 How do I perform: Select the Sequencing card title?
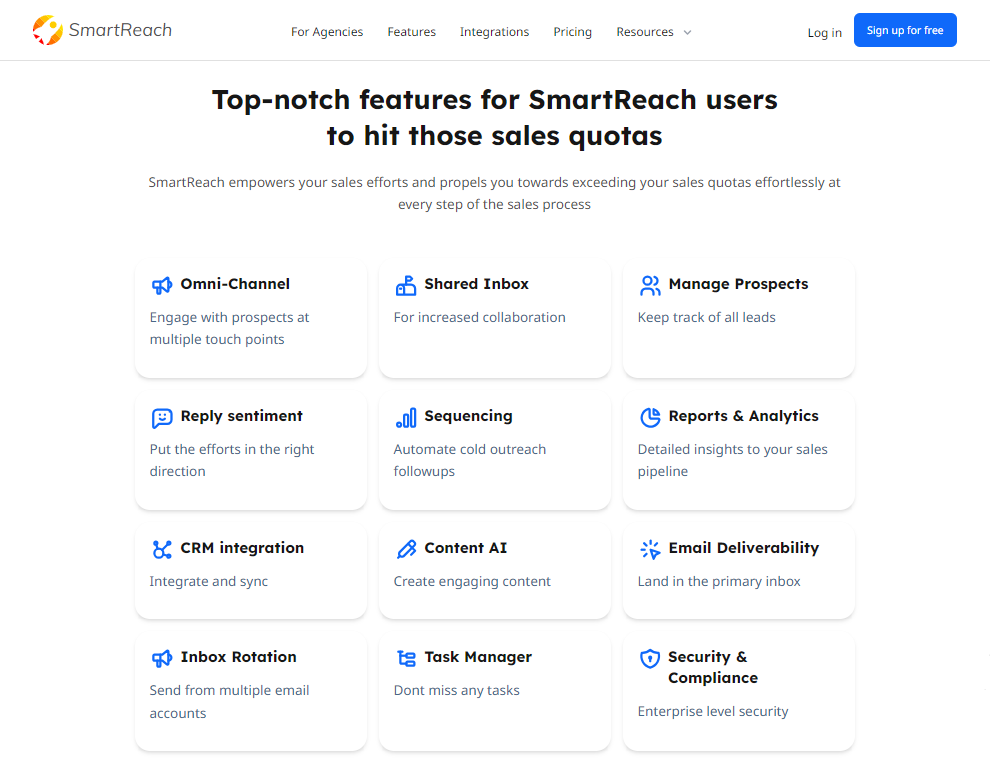pyautogui.click(x=468, y=416)
